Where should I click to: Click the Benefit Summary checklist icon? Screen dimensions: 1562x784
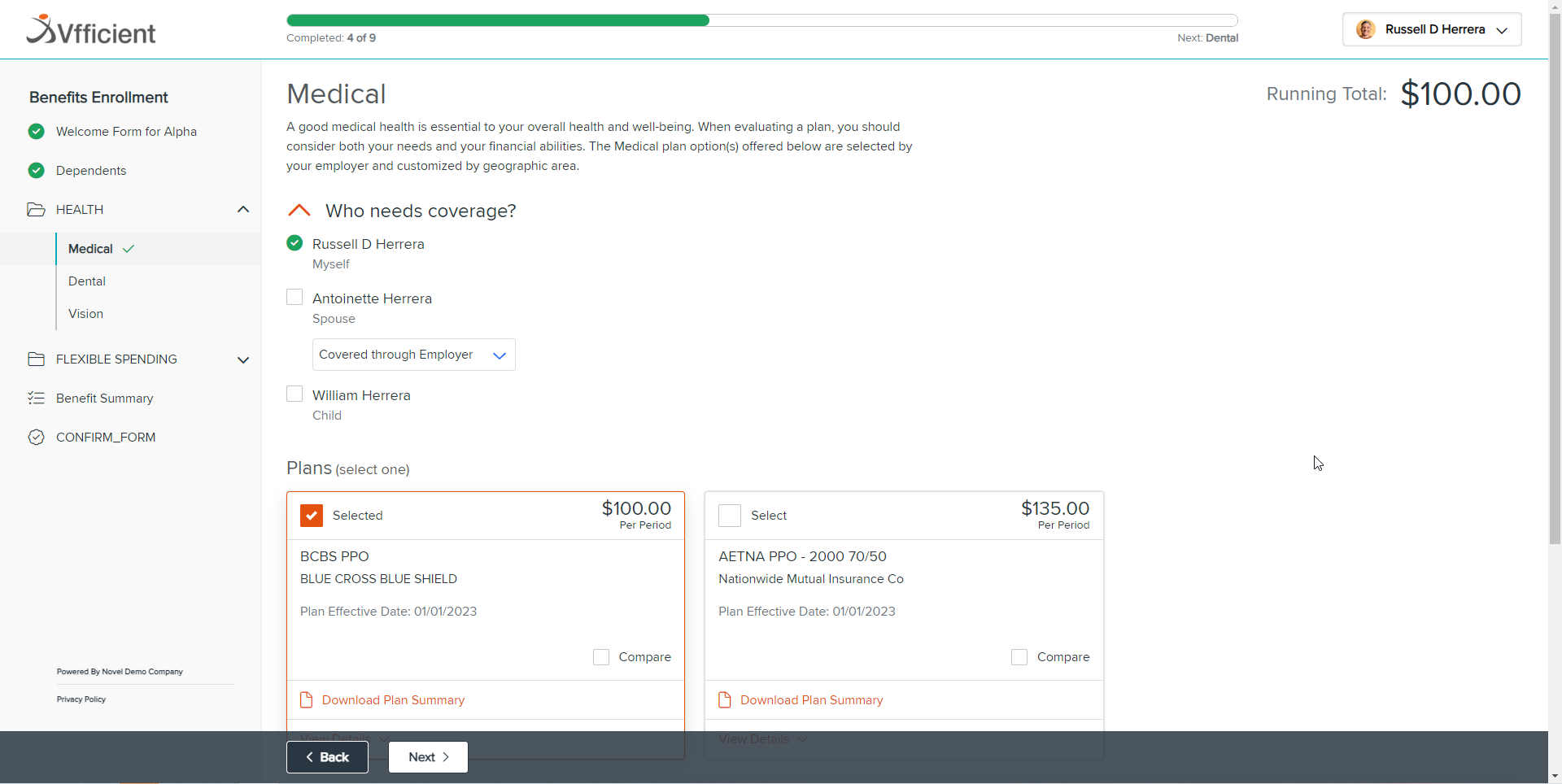(37, 399)
